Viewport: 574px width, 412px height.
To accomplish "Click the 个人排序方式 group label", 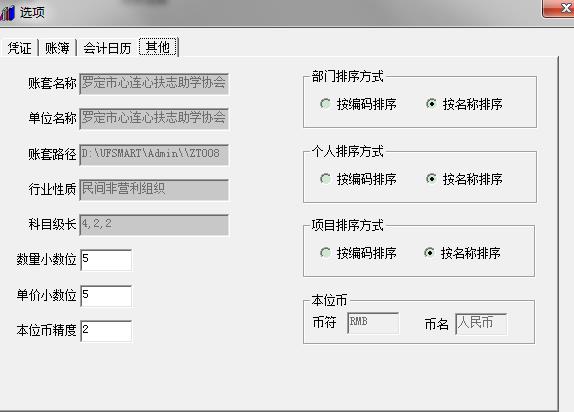I will (347, 151).
